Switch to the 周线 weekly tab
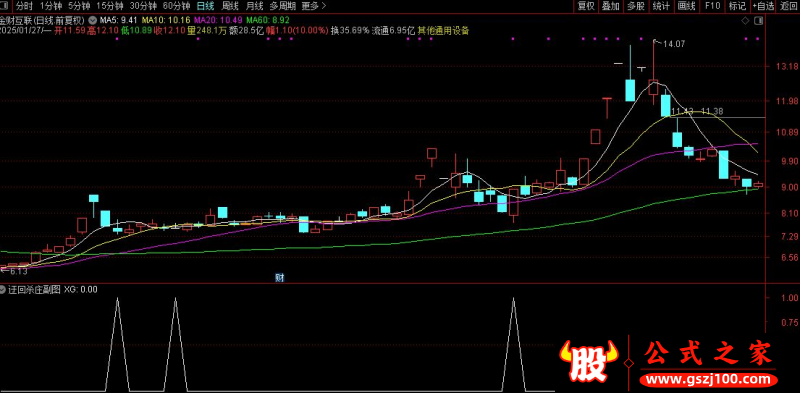Image resolution: width=800 pixels, height=393 pixels. tap(231, 6)
